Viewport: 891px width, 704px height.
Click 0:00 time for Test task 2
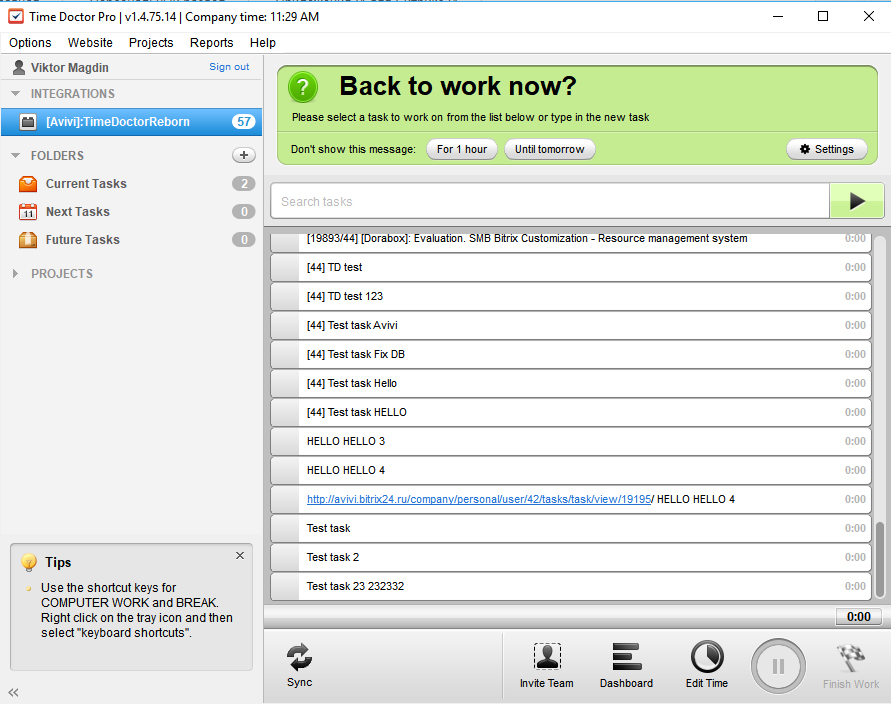coord(855,557)
